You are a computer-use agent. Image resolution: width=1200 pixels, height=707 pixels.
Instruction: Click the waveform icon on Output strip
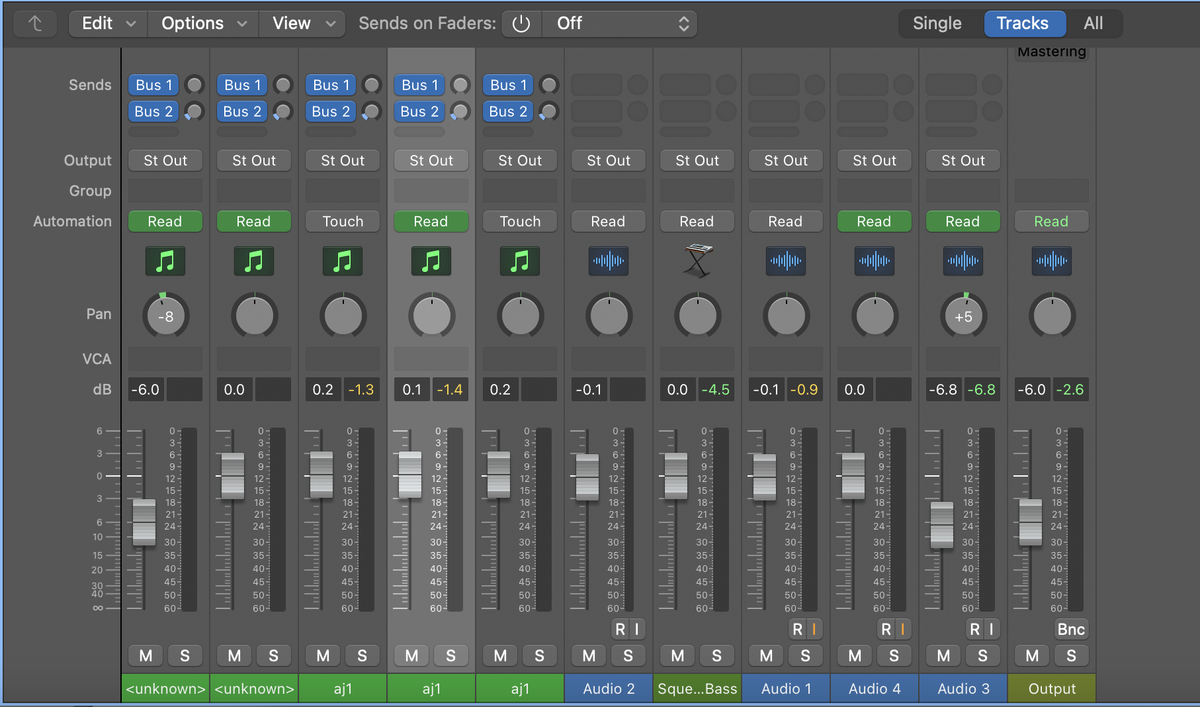1052,262
